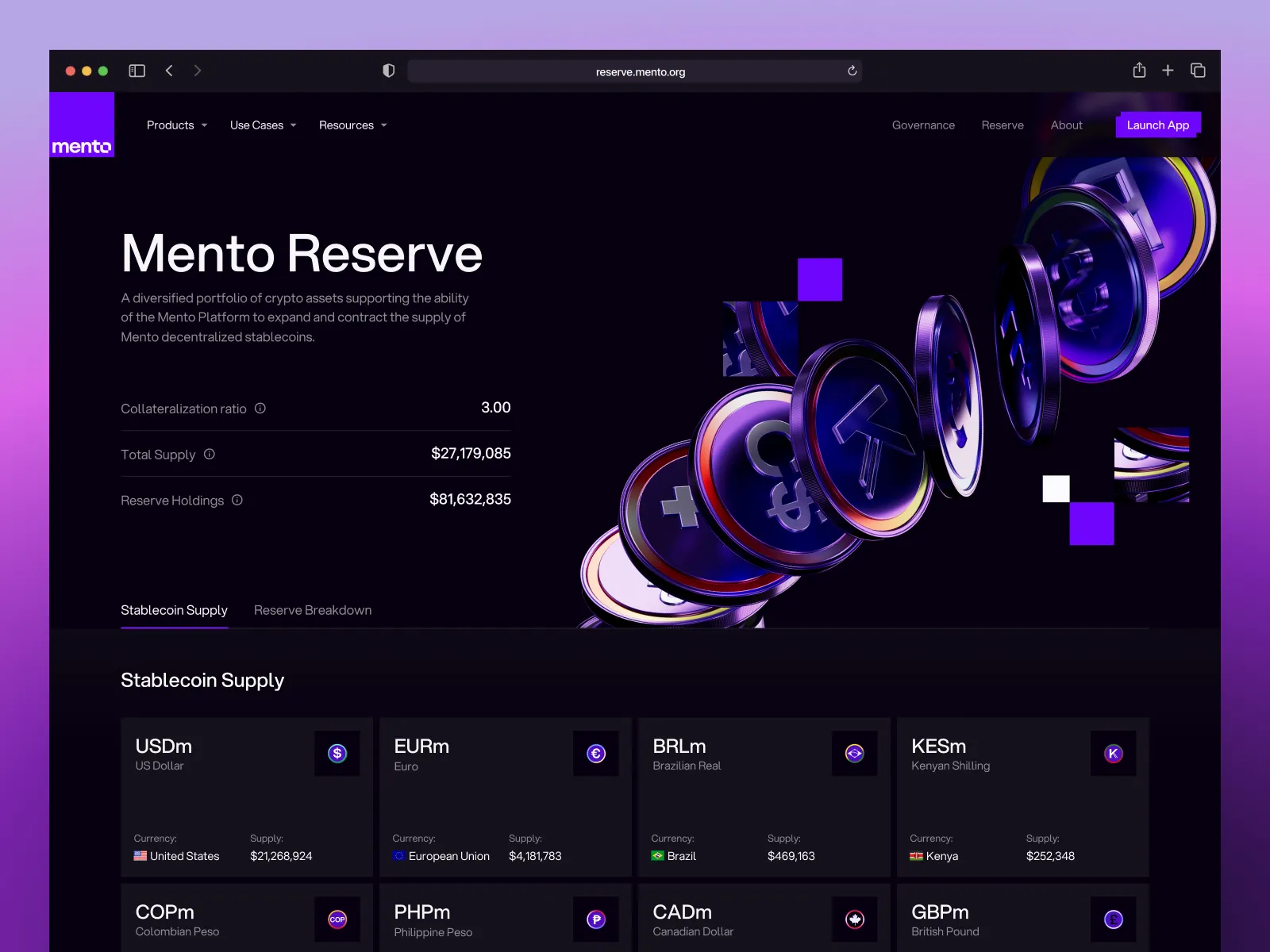The height and width of the screenshot is (952, 1270).
Task: Reload the page with refresh icon
Action: (852, 71)
